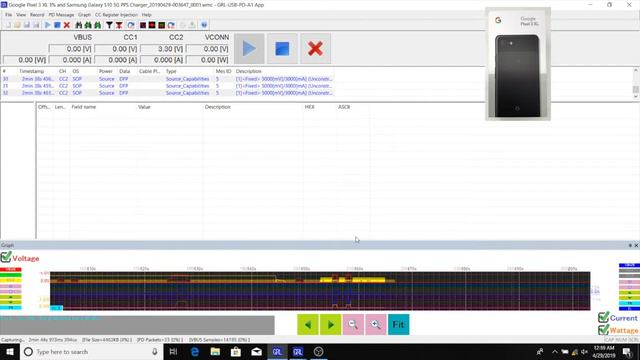The image size is (640, 360).
Task: Click the large red X clear button
Action: coord(315,49)
